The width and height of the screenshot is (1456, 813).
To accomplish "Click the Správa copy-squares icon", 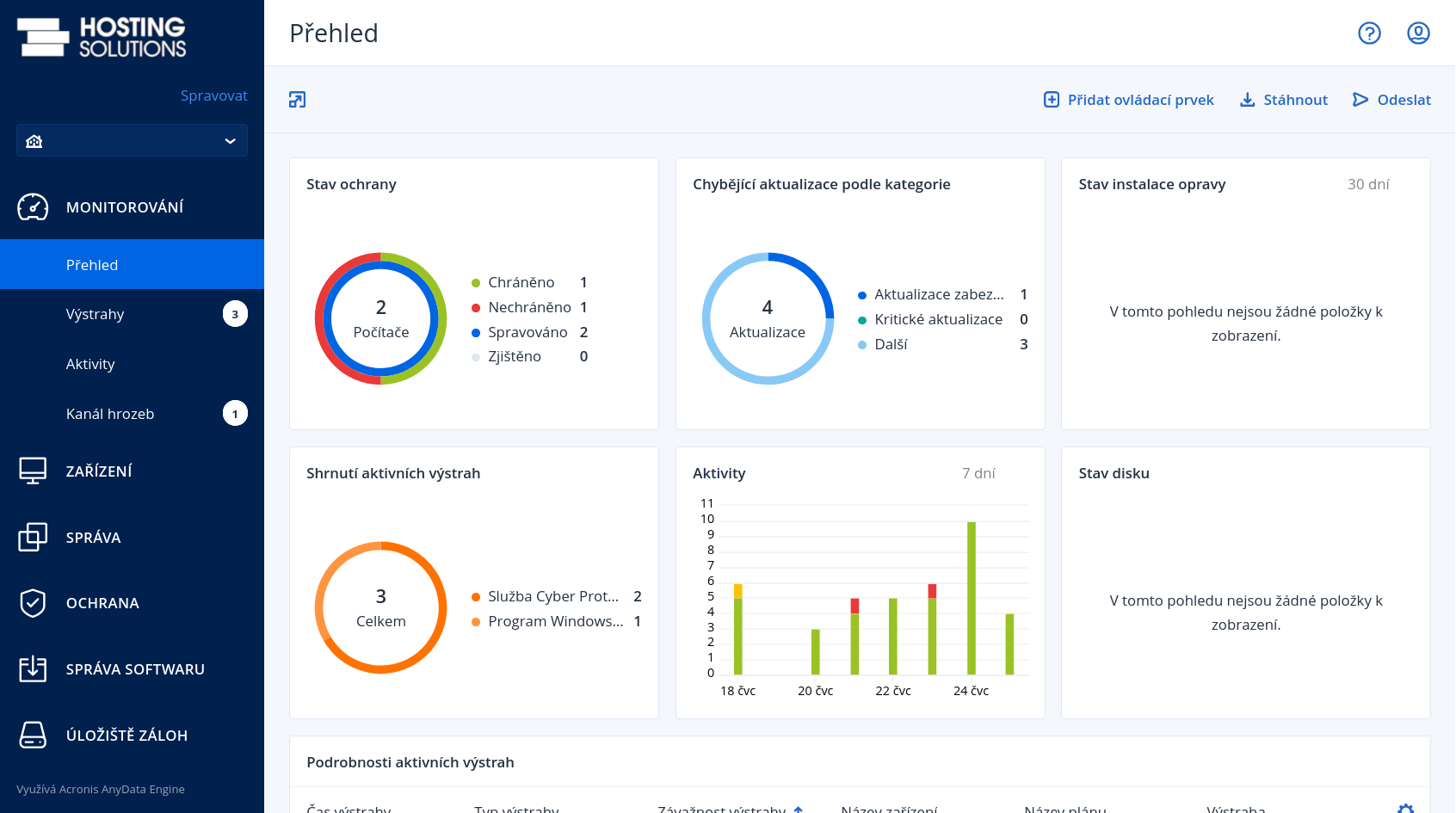I will point(33,537).
